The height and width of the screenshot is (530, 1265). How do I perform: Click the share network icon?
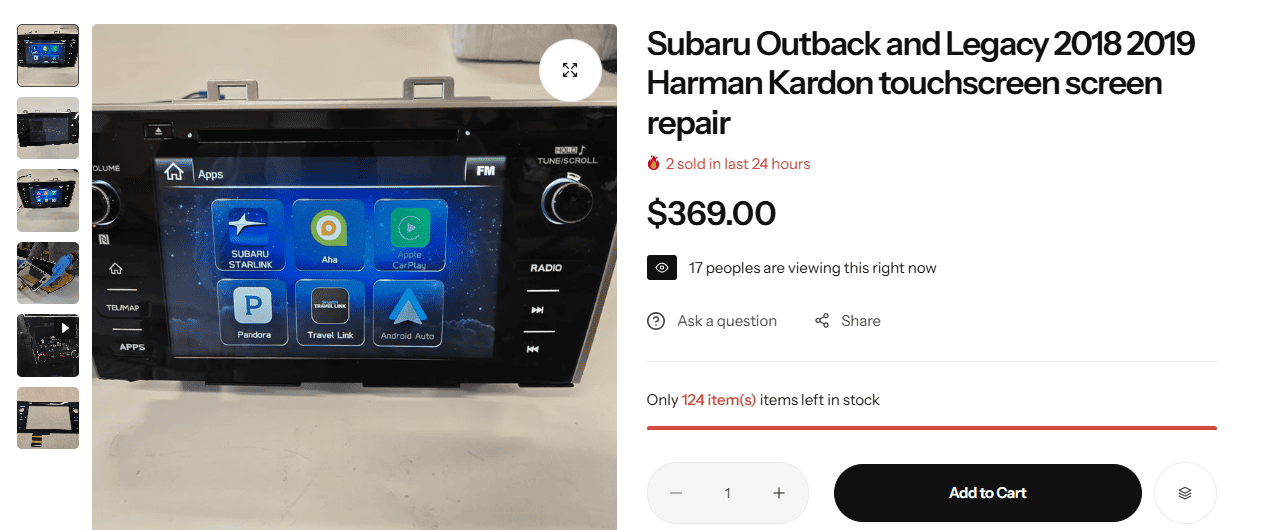(822, 321)
